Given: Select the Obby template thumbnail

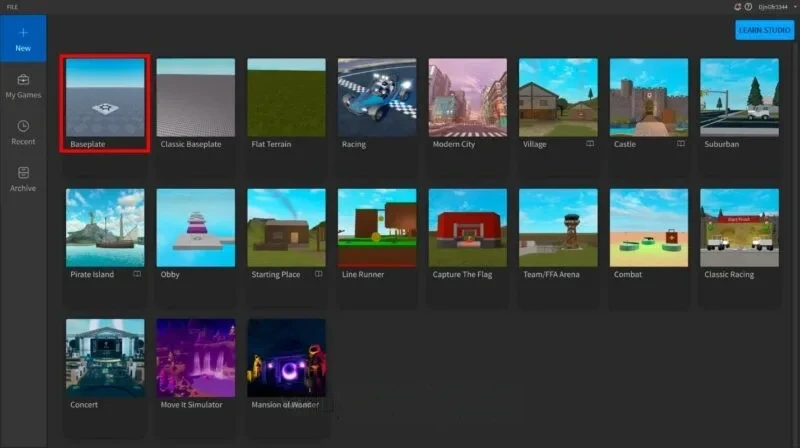Looking at the screenshot, I should tap(196, 228).
